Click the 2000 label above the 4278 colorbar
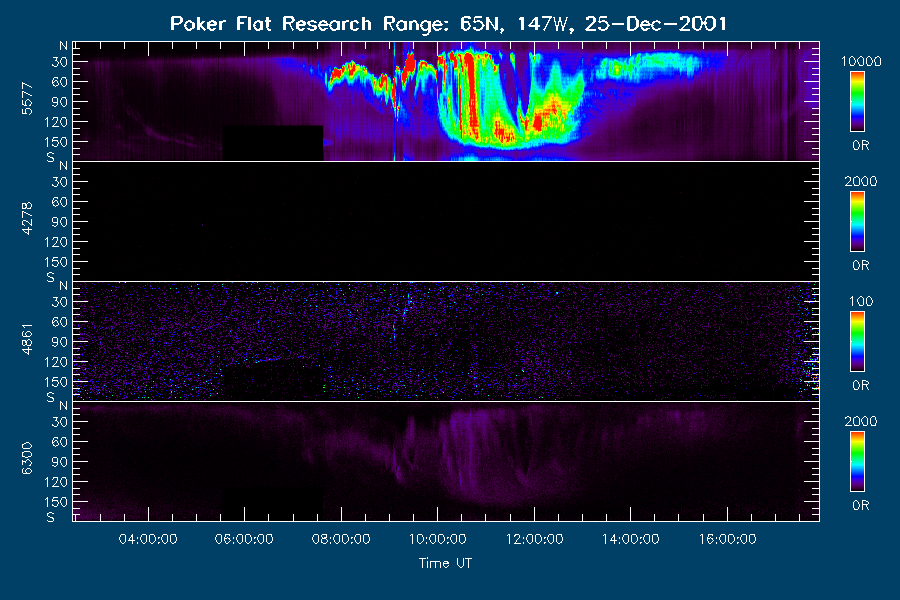This screenshot has height=600, width=900. 860,181
